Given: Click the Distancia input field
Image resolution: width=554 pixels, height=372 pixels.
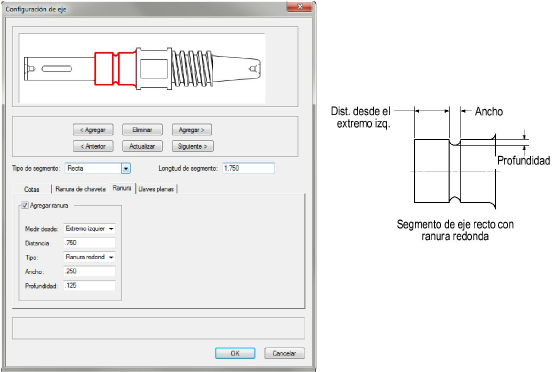Looking at the screenshot, I should pos(89,243).
